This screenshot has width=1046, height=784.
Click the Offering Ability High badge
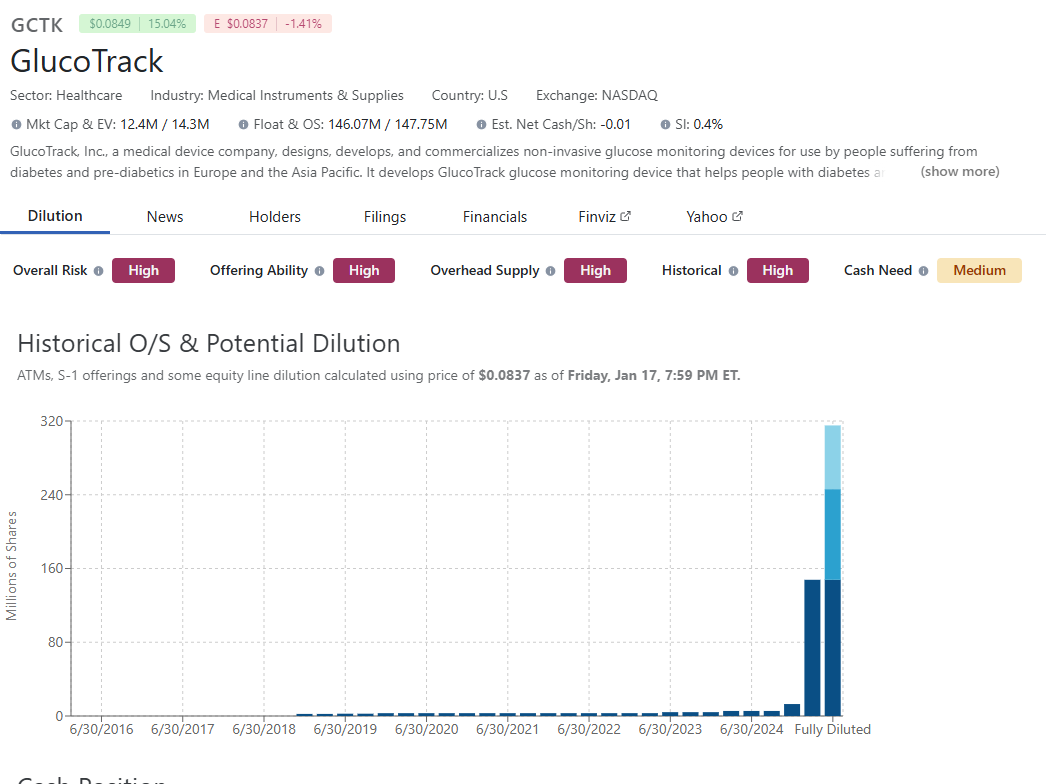(x=364, y=270)
